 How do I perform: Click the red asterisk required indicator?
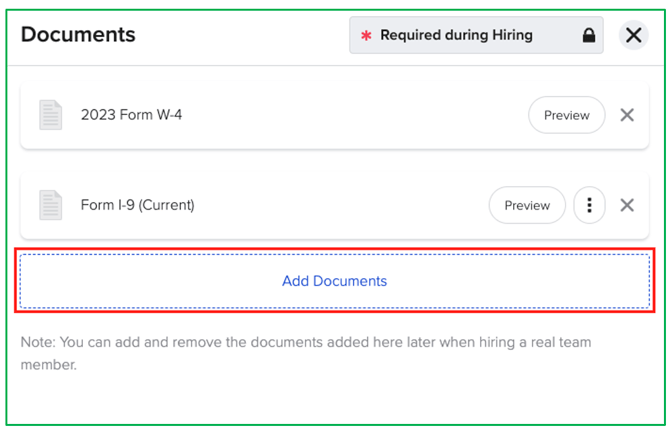366,36
